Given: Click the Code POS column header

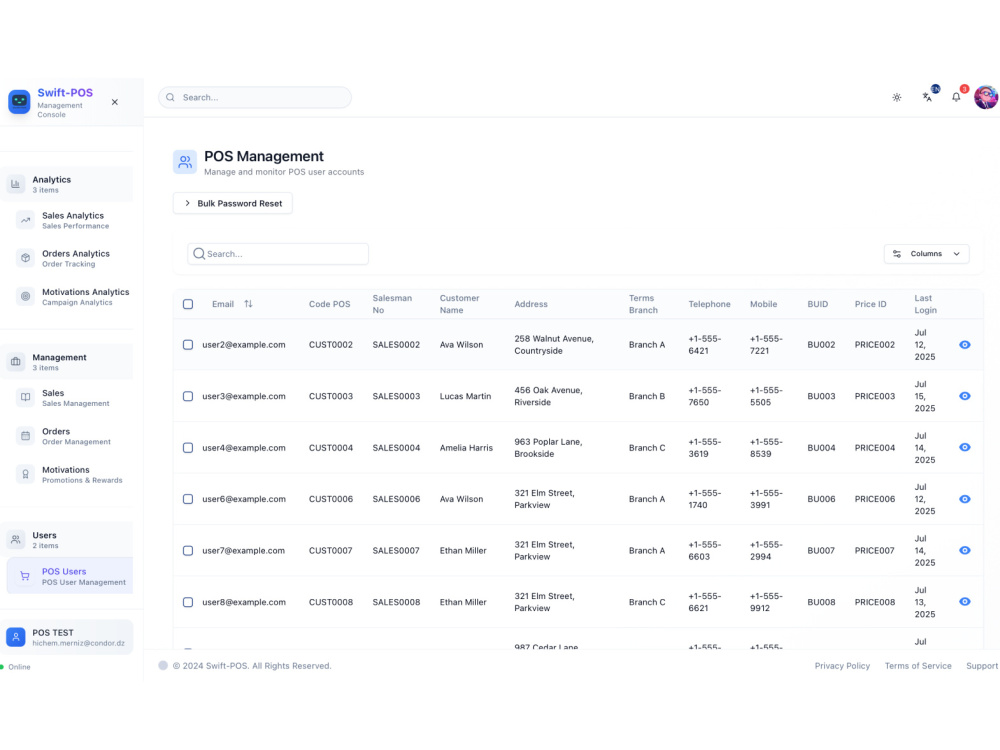Looking at the screenshot, I should coord(330,304).
